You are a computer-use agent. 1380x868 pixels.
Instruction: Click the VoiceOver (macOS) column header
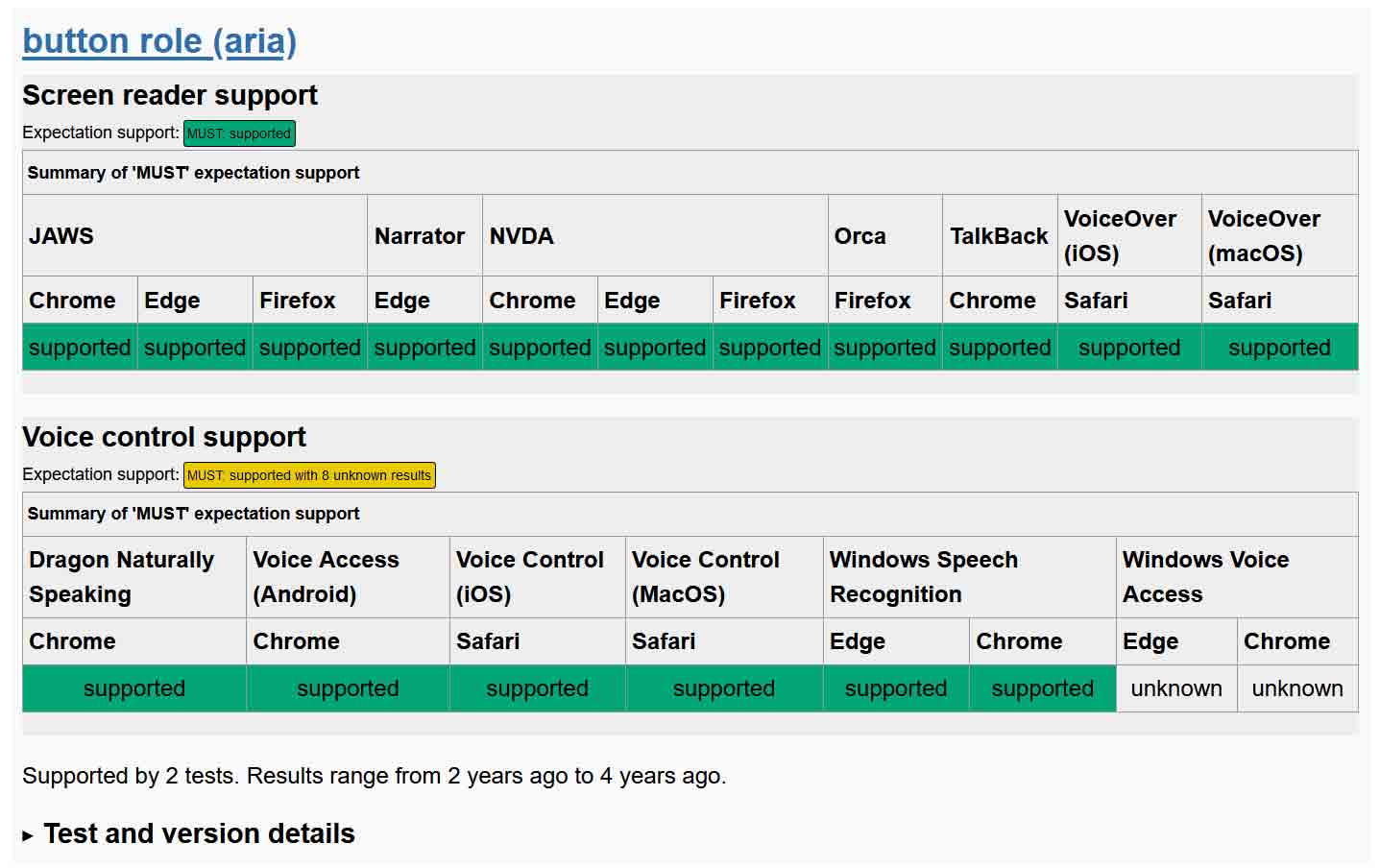coord(1280,236)
